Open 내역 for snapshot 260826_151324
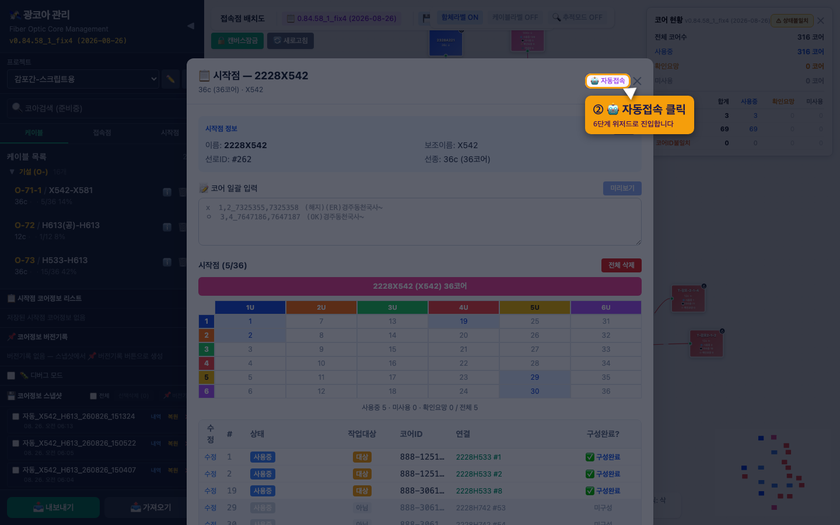The width and height of the screenshot is (840, 525). pos(155,417)
